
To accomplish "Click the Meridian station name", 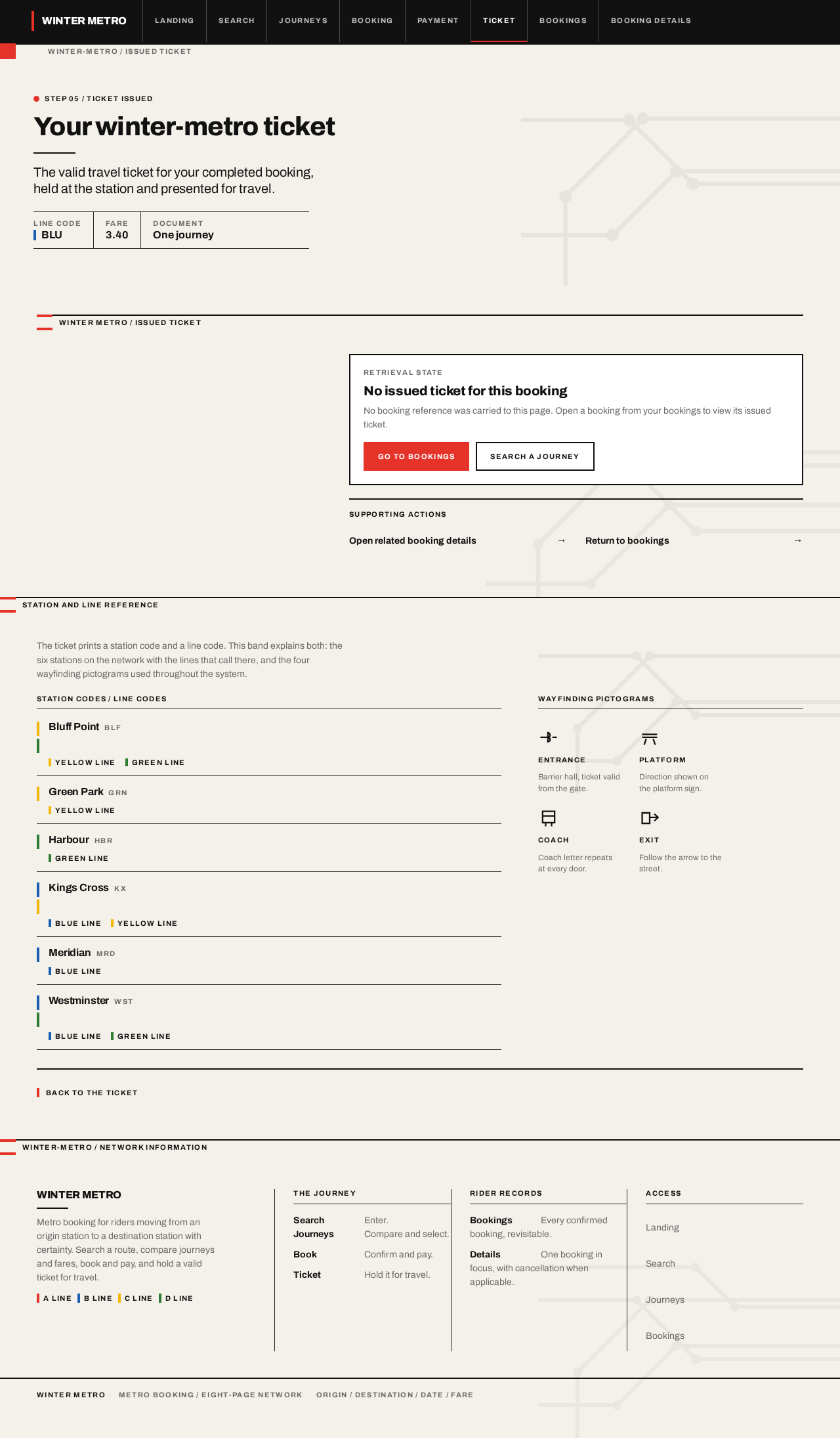I will 70,953.
